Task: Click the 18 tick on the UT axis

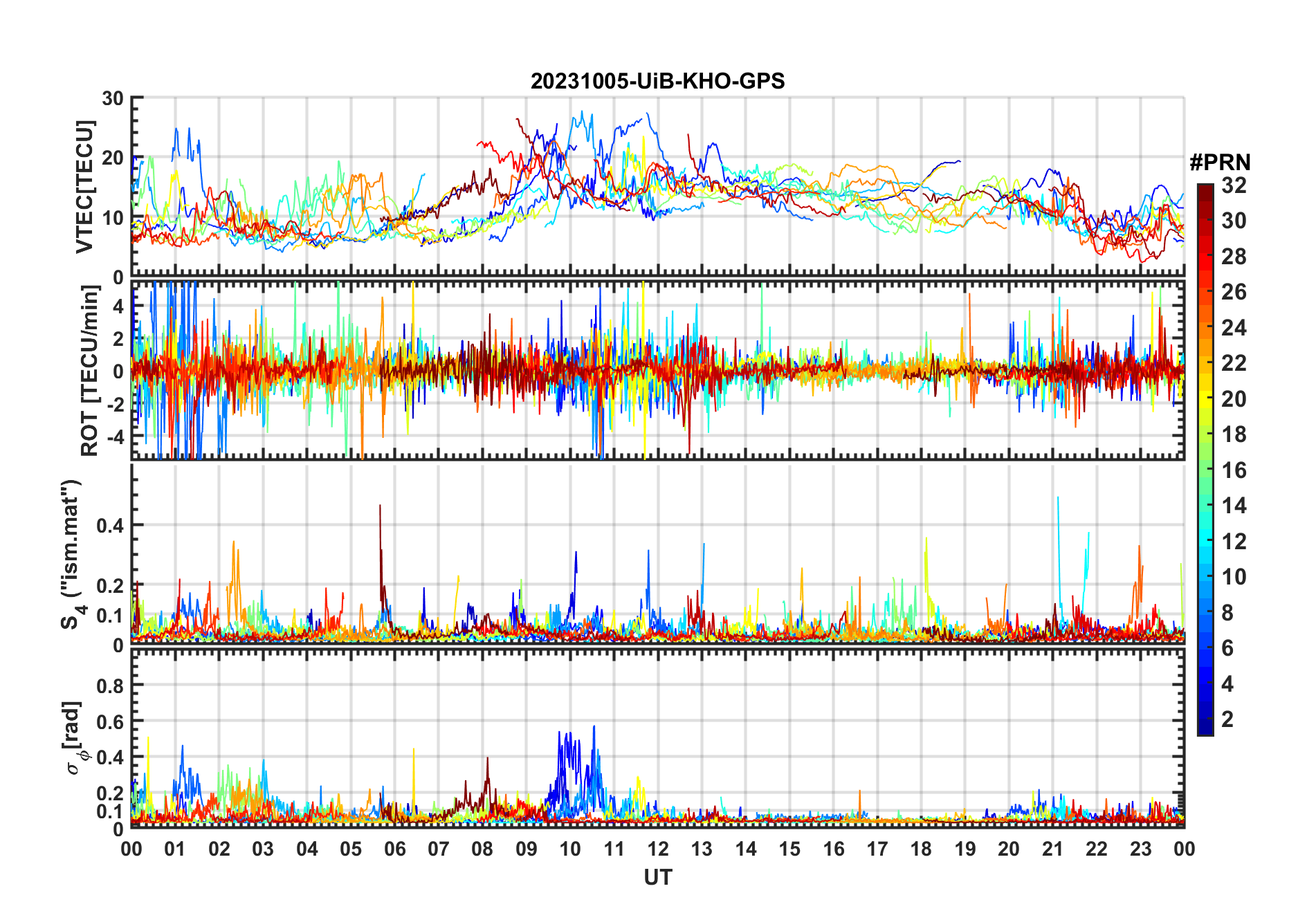Action: click(x=921, y=849)
